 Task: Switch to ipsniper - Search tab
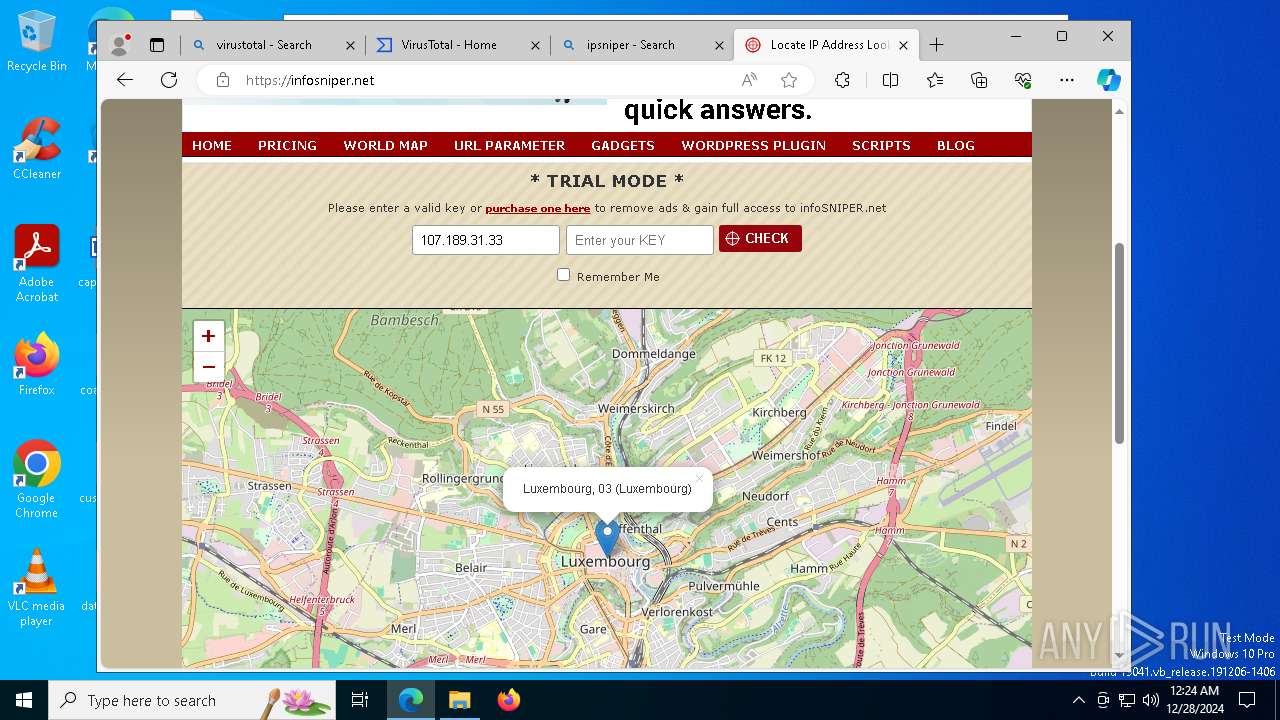pos(631,45)
